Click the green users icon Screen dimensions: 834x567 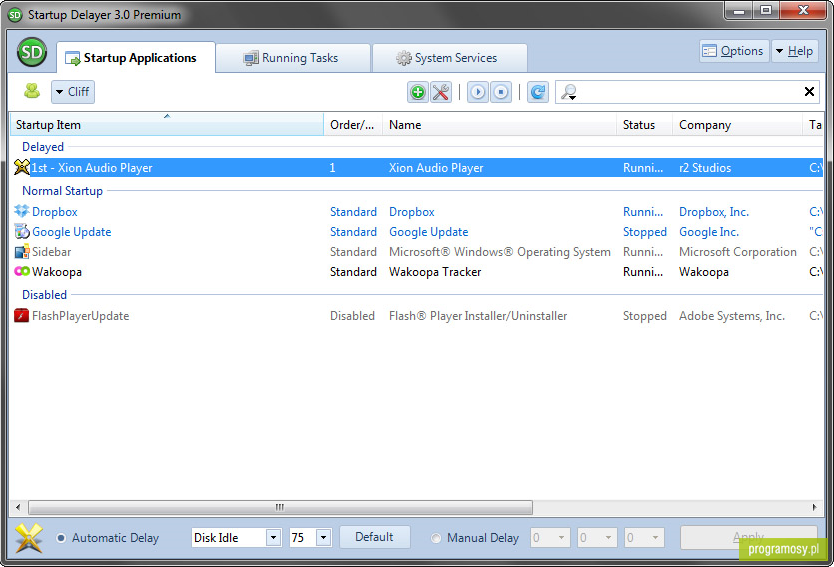pyautogui.click(x=32, y=91)
